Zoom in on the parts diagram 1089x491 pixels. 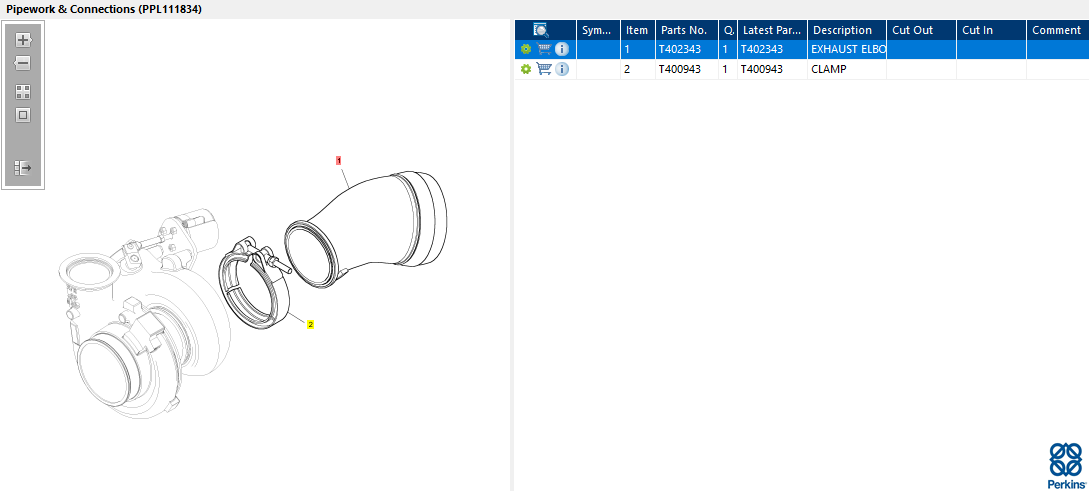[24, 40]
